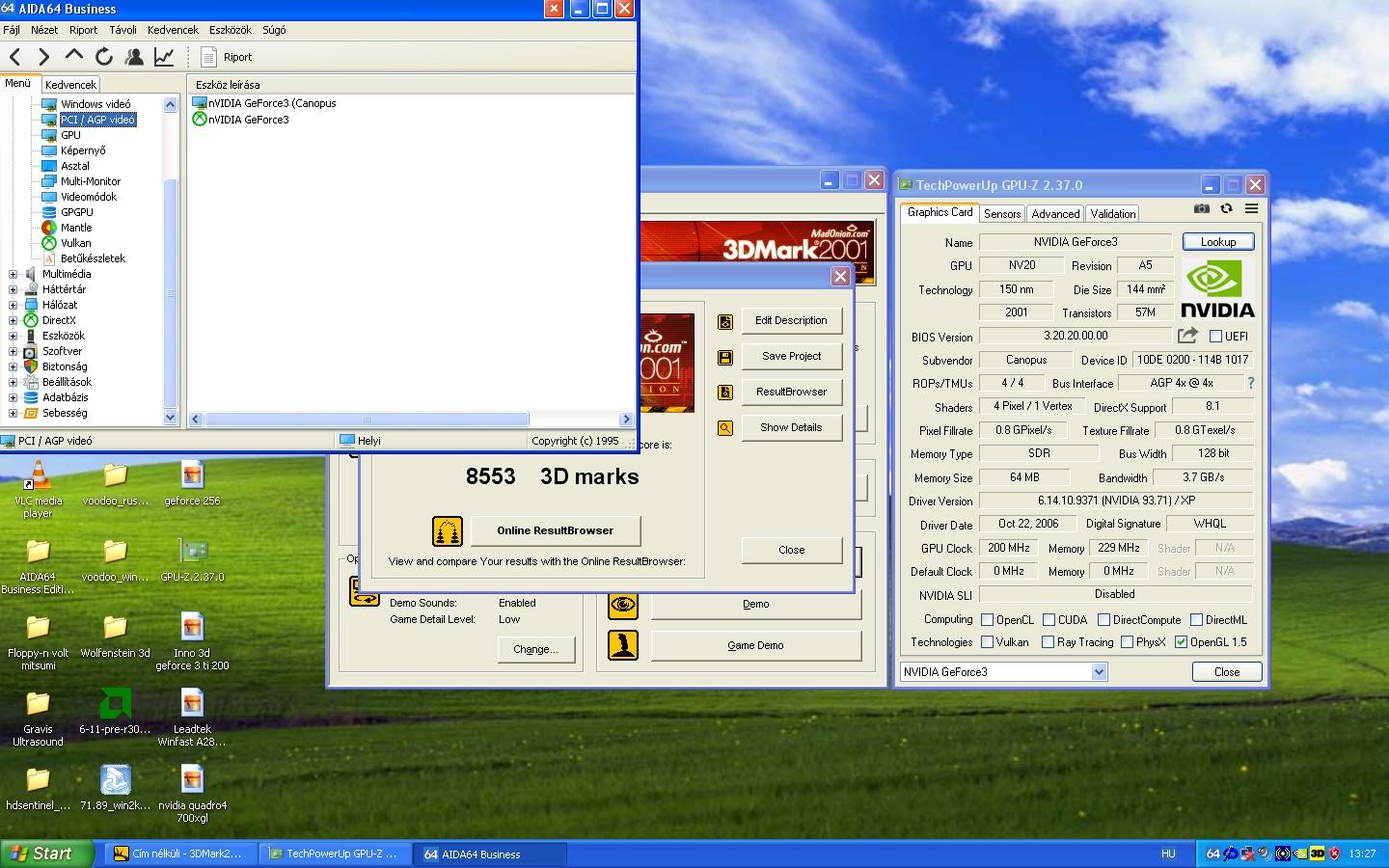Open the NVIDIA GeForce3 GPU selector dropdown
Screen dimensions: 1389x868
coord(1099,672)
